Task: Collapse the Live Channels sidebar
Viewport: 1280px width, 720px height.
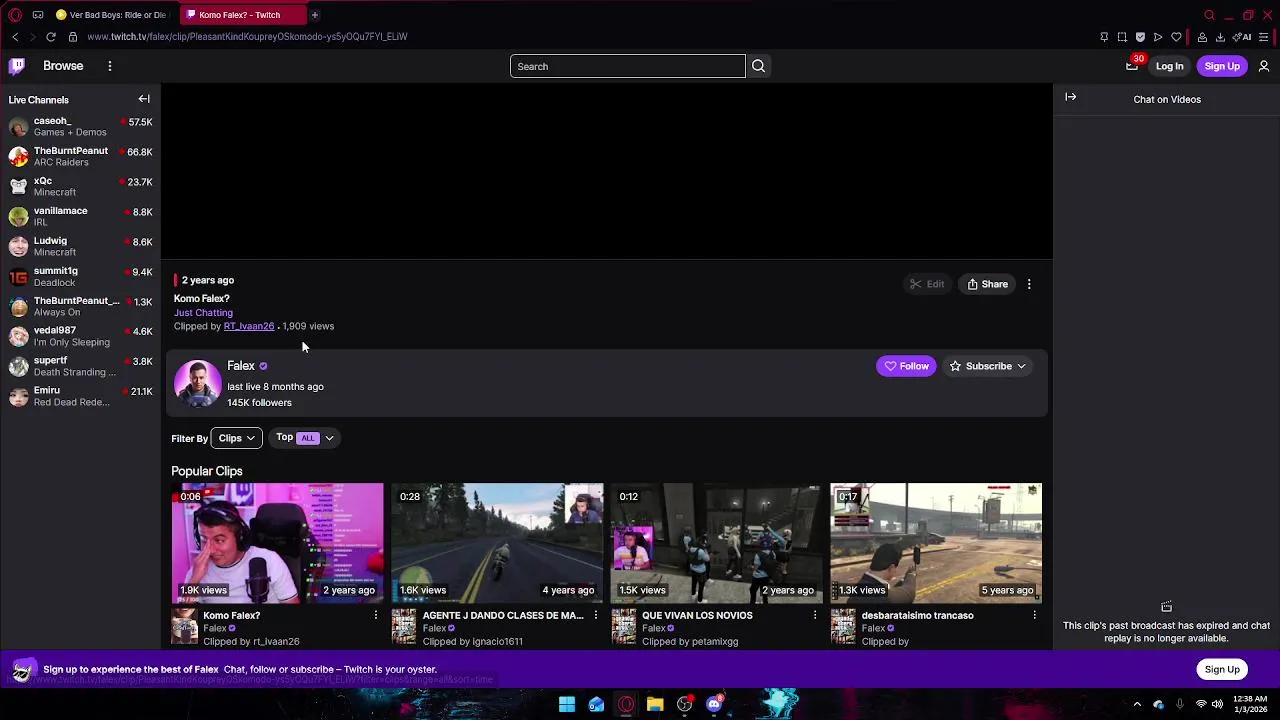Action: click(144, 99)
